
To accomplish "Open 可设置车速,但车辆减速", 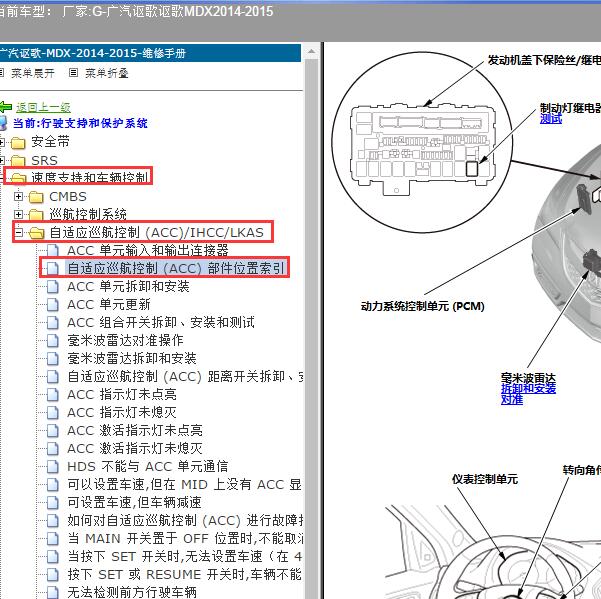I will [134, 502].
